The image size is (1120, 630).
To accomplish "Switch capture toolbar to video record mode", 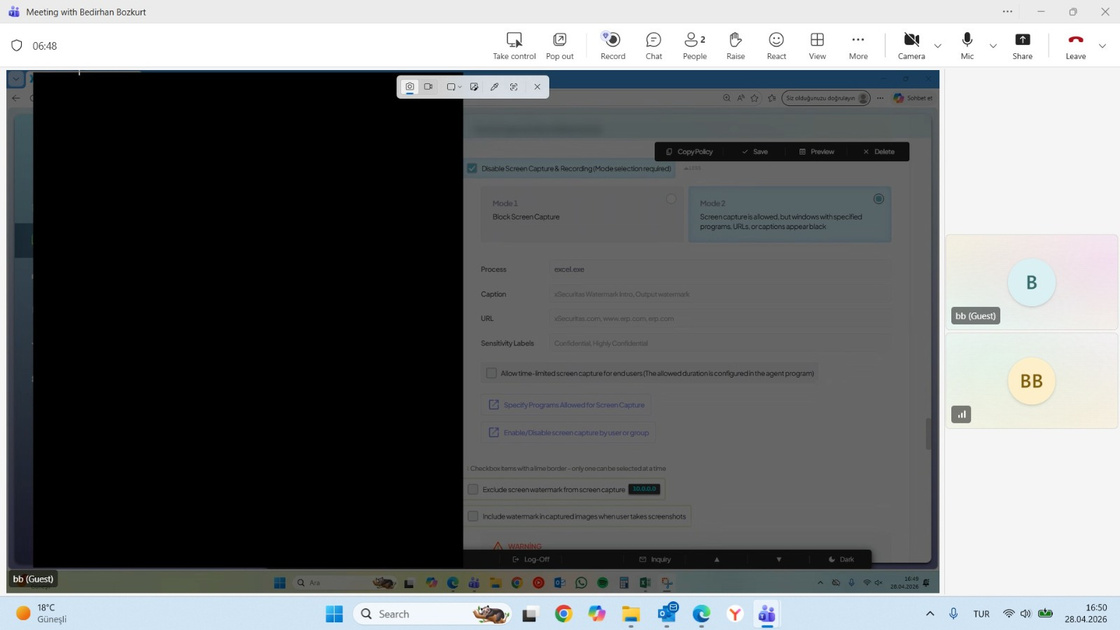I will [x=429, y=86].
